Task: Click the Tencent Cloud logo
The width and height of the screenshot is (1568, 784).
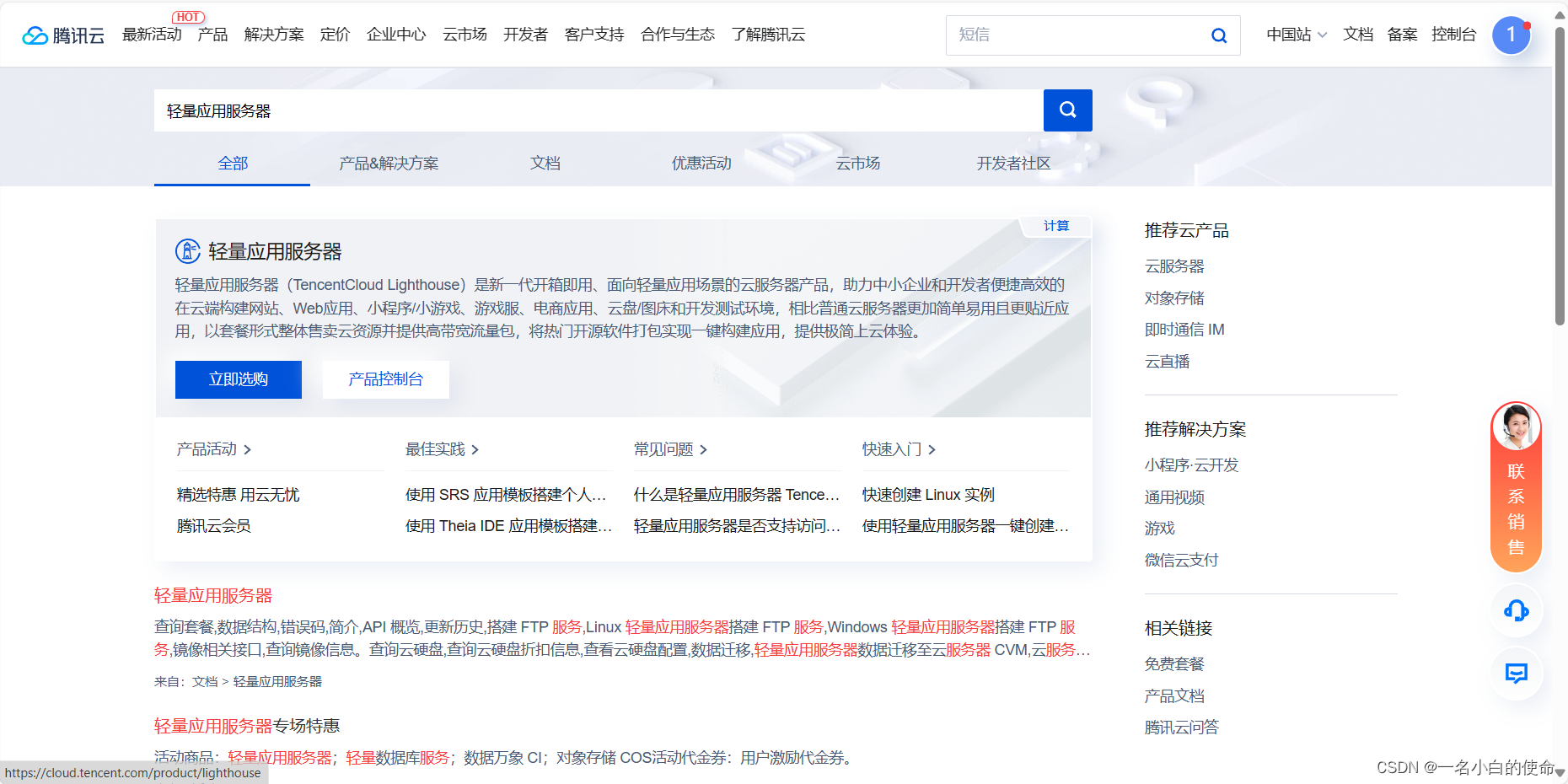Action: click(63, 35)
